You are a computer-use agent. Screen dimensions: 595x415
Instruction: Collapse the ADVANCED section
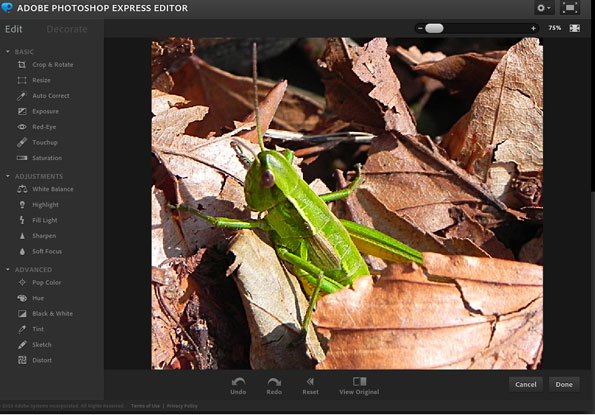8,270
